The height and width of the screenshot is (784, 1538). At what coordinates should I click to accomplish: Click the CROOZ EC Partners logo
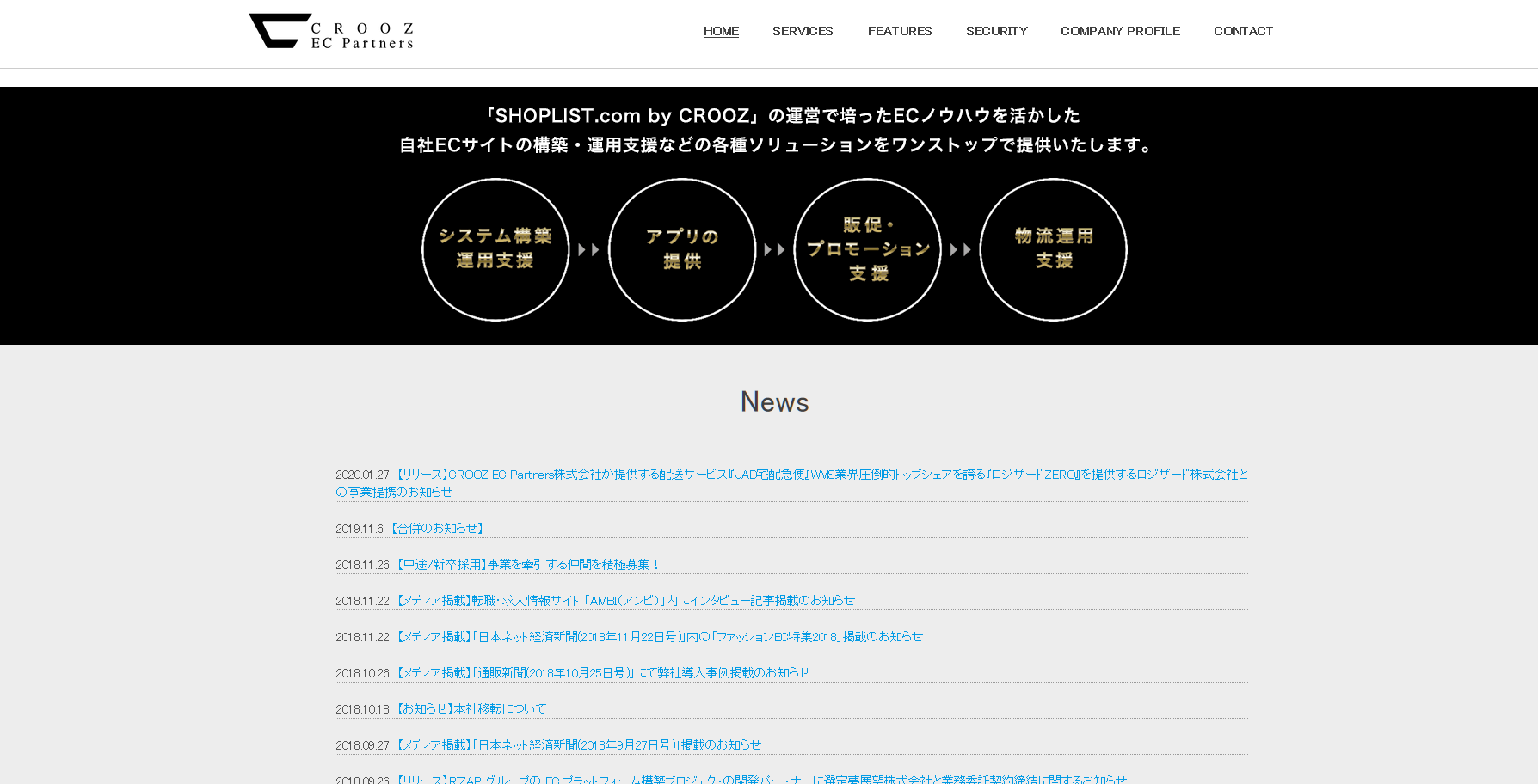(x=330, y=31)
